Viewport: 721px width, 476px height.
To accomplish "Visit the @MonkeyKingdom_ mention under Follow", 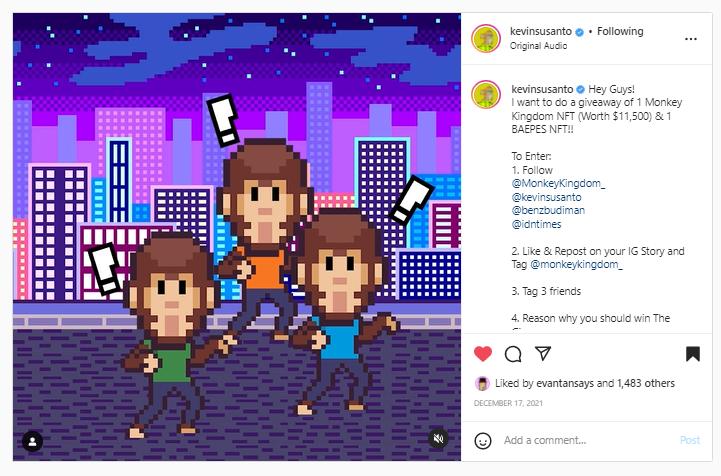I will click(x=558, y=183).
